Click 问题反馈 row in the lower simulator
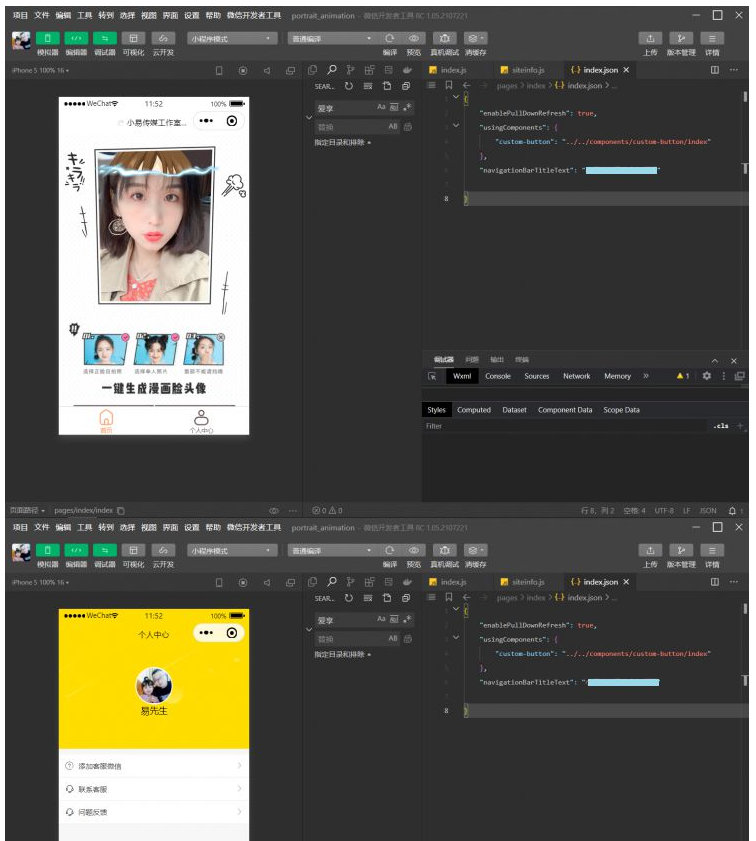This screenshot has height=841, width=756. coord(154,812)
